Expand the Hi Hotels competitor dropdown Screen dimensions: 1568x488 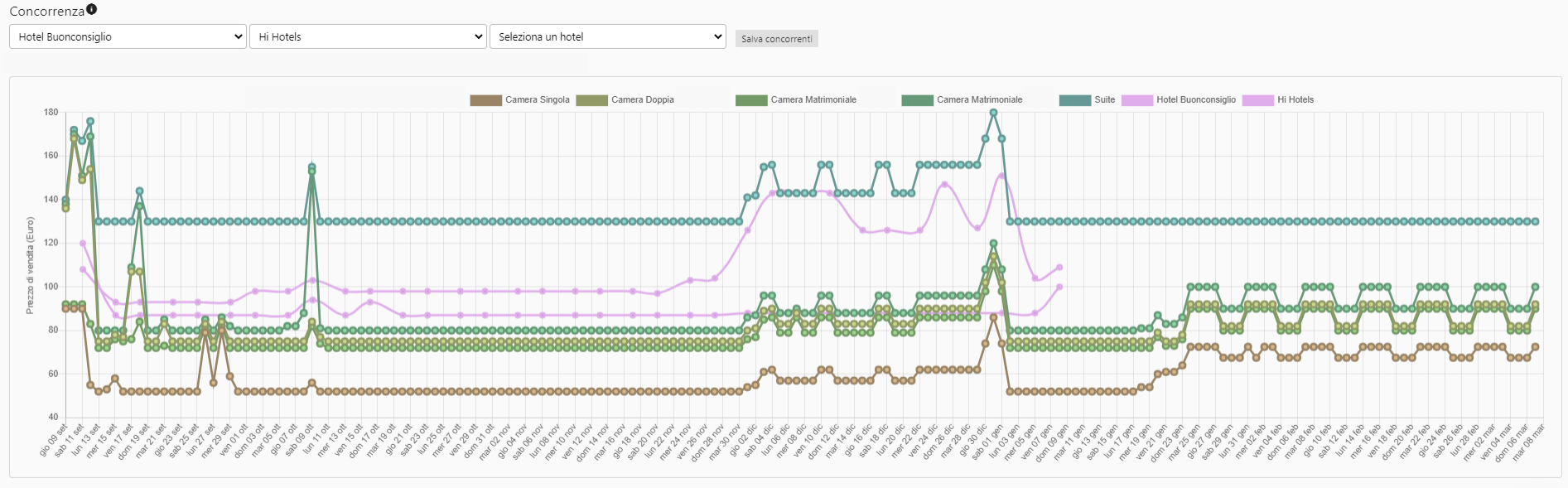coord(368,36)
